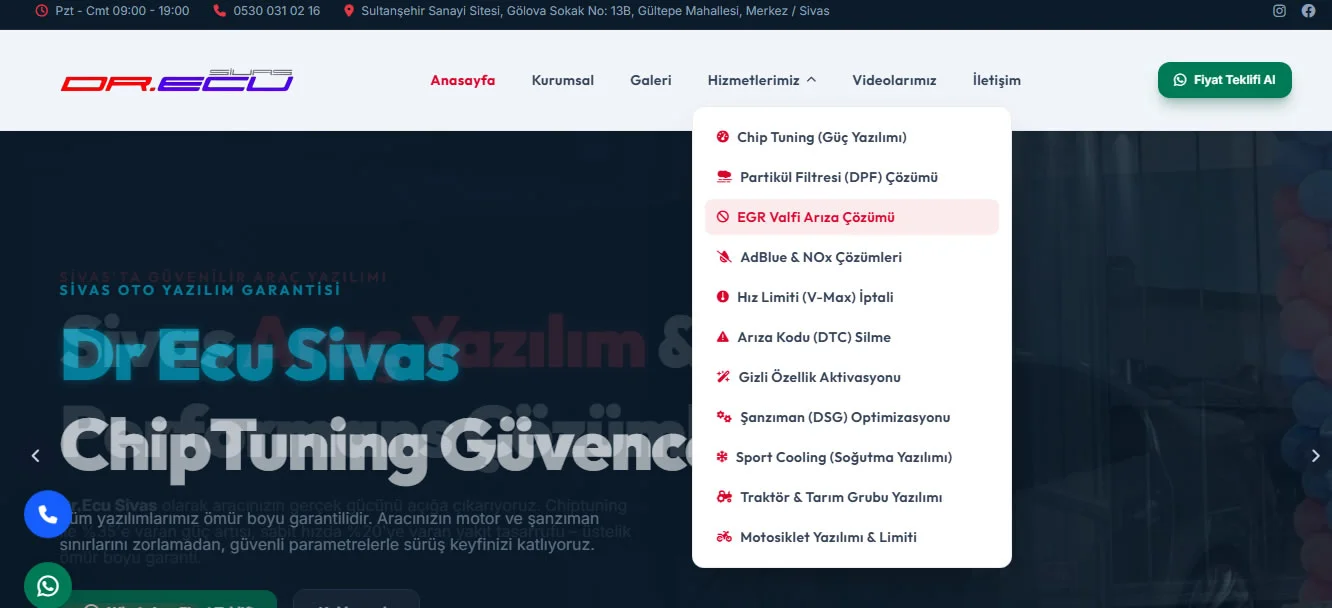Click the Partikül Filtresi DPF icon
Screen dimensions: 1332x608
pyautogui.click(x=724, y=177)
